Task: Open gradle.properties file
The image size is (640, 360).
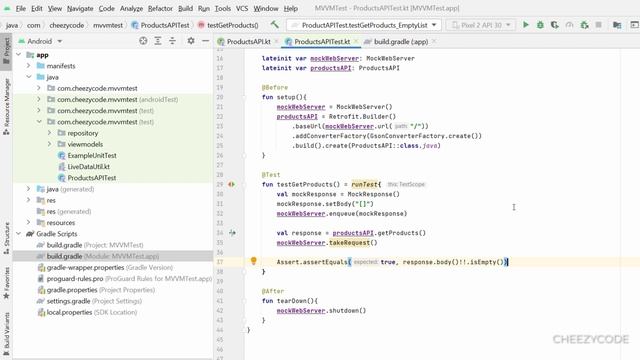Action: click(96, 290)
